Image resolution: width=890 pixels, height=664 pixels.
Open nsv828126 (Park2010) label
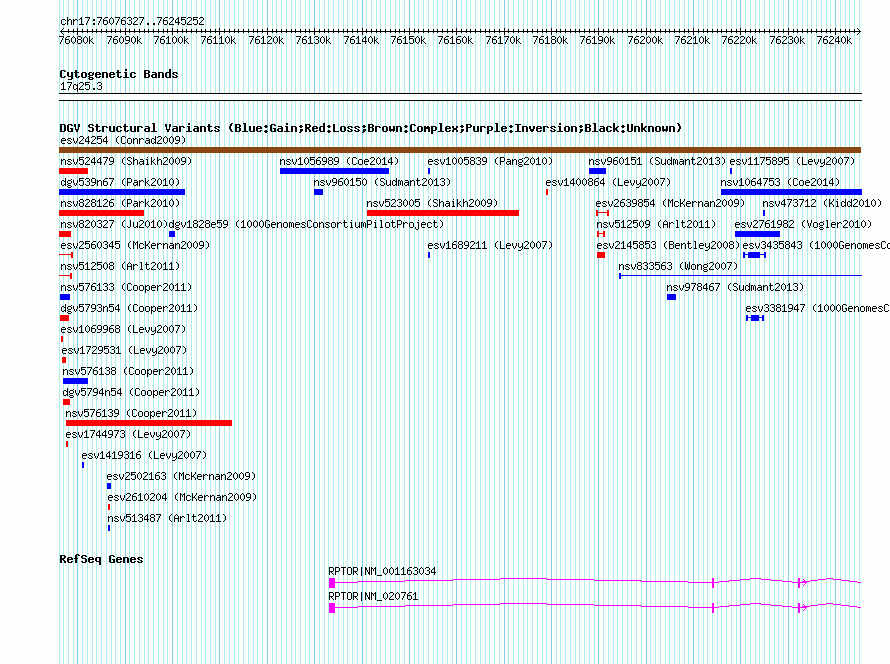[120, 203]
